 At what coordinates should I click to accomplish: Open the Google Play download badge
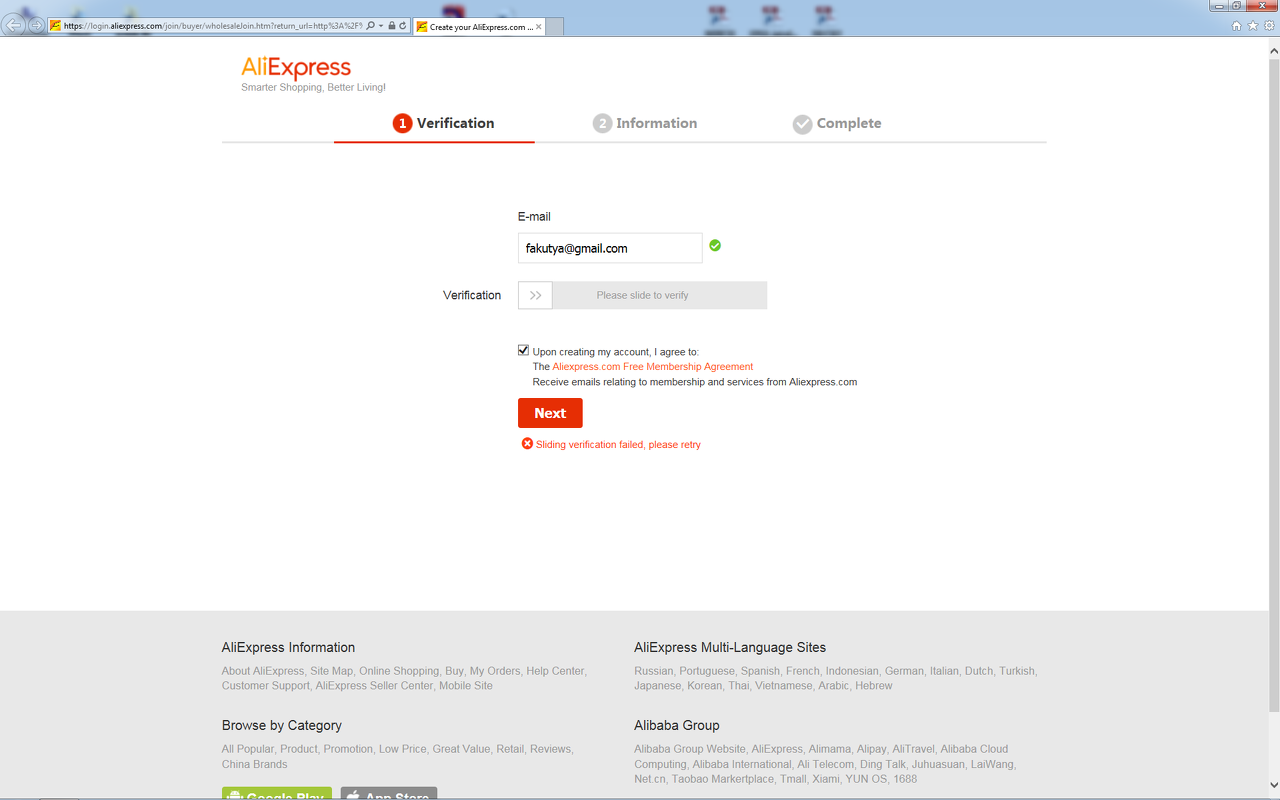pos(277,794)
